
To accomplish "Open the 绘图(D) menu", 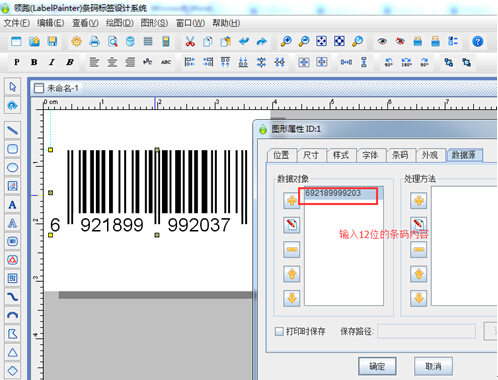I will [x=120, y=23].
